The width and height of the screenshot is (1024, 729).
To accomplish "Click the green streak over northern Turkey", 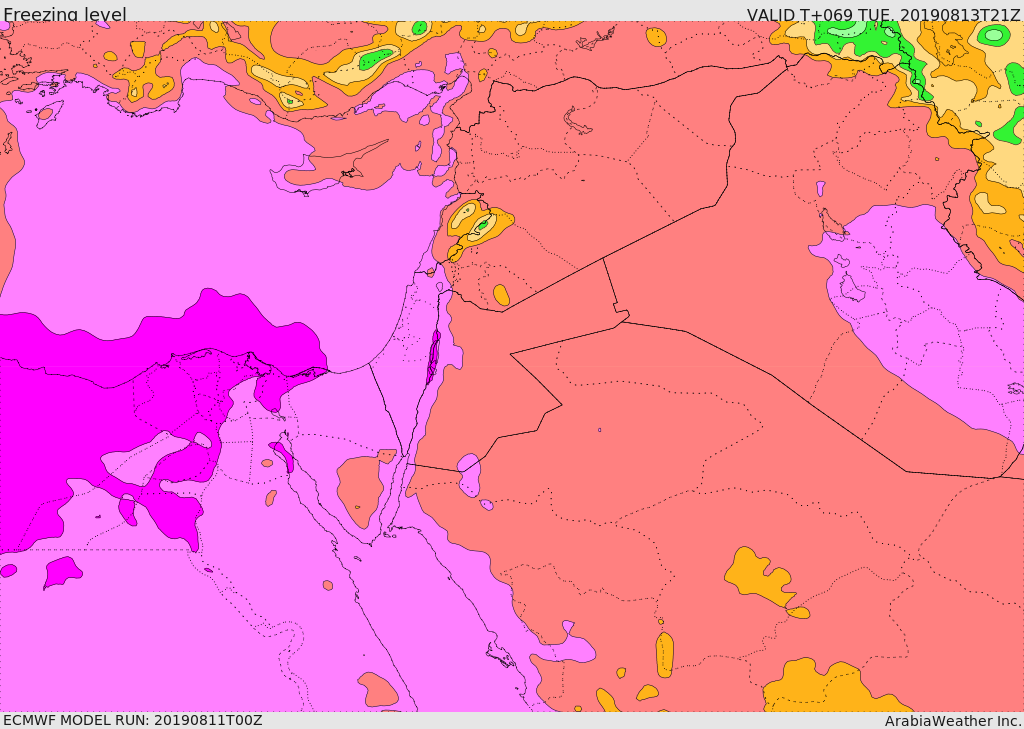I will coord(376,60).
